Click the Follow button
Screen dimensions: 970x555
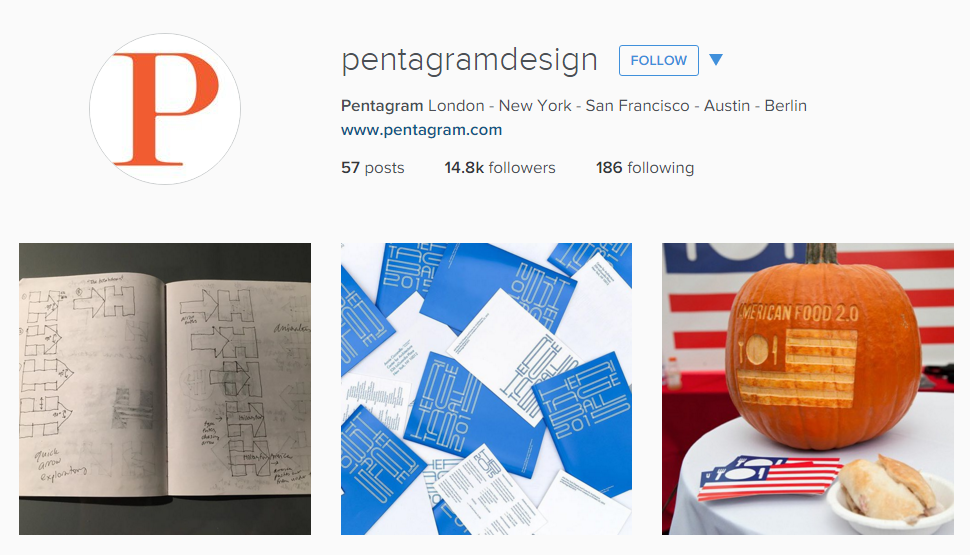tap(659, 61)
